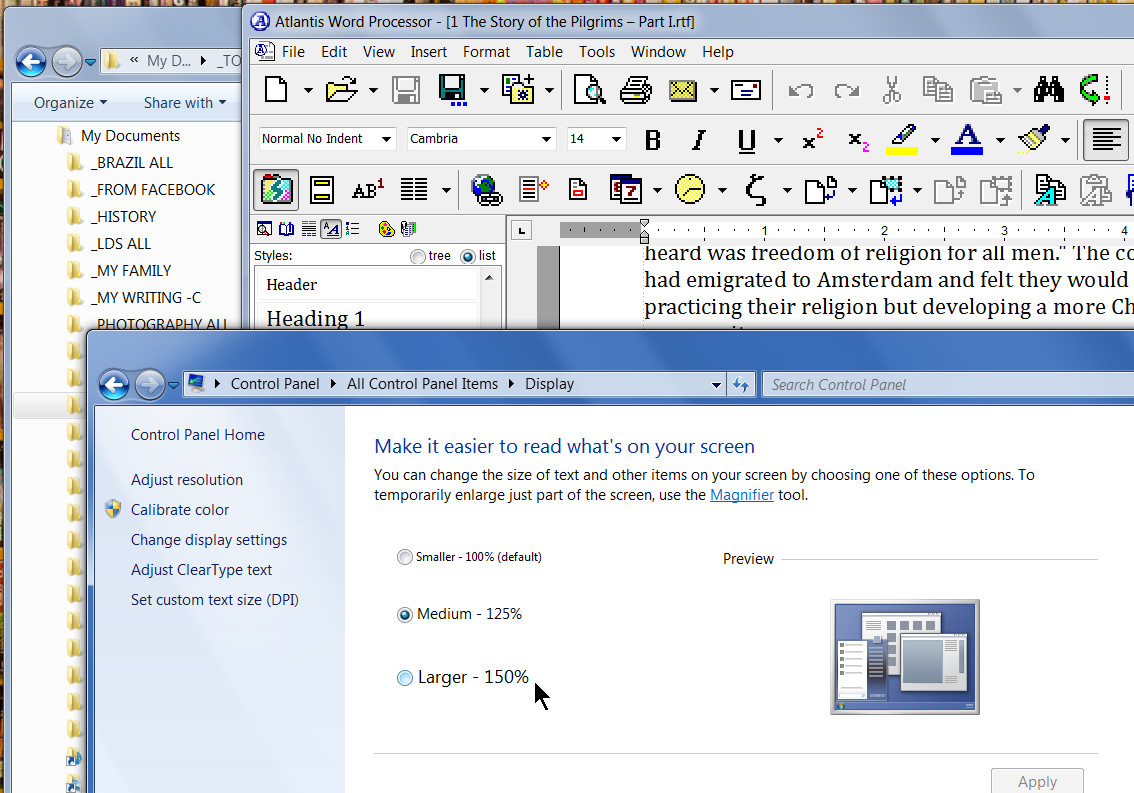The height and width of the screenshot is (793, 1134).
Task: Toggle Italic formatting button
Action: tap(699, 140)
